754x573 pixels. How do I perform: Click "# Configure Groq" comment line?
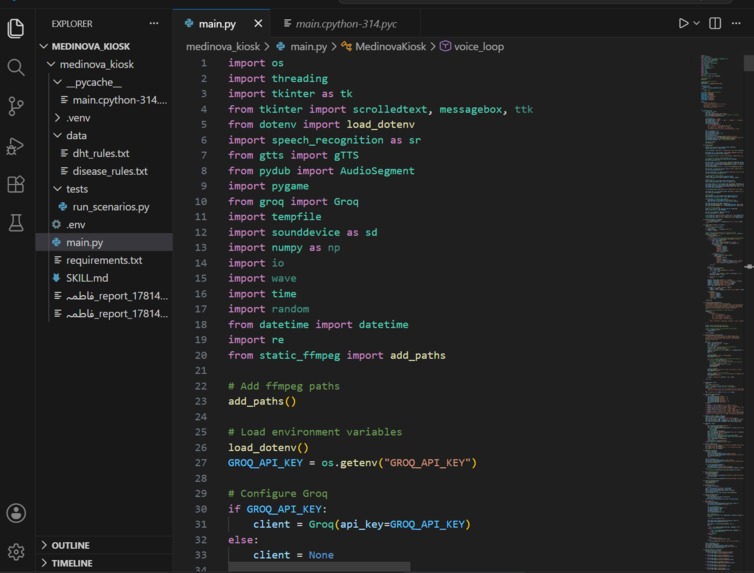point(277,494)
